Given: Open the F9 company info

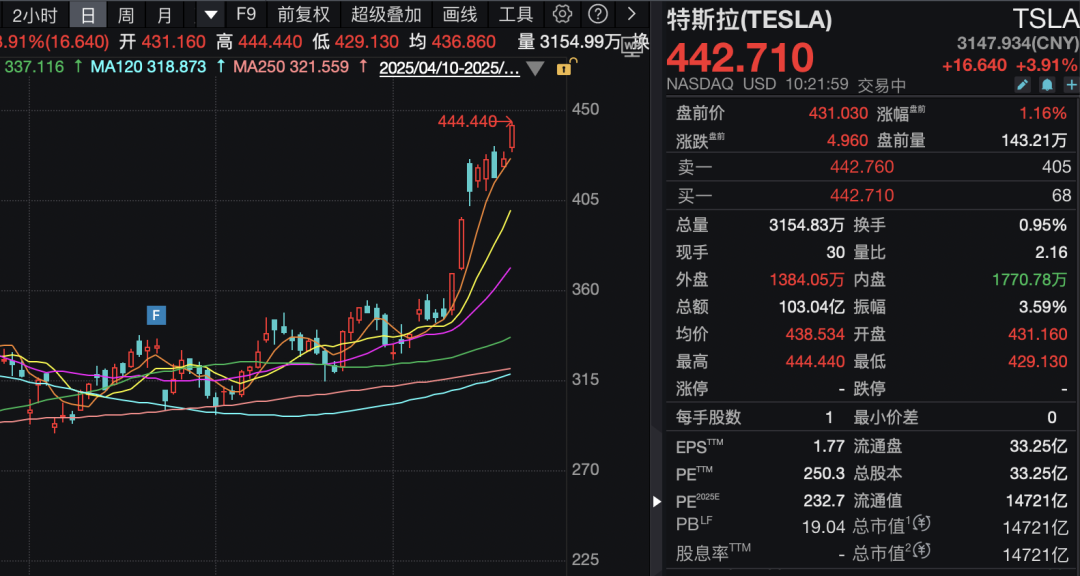Looking at the screenshot, I should point(246,14).
